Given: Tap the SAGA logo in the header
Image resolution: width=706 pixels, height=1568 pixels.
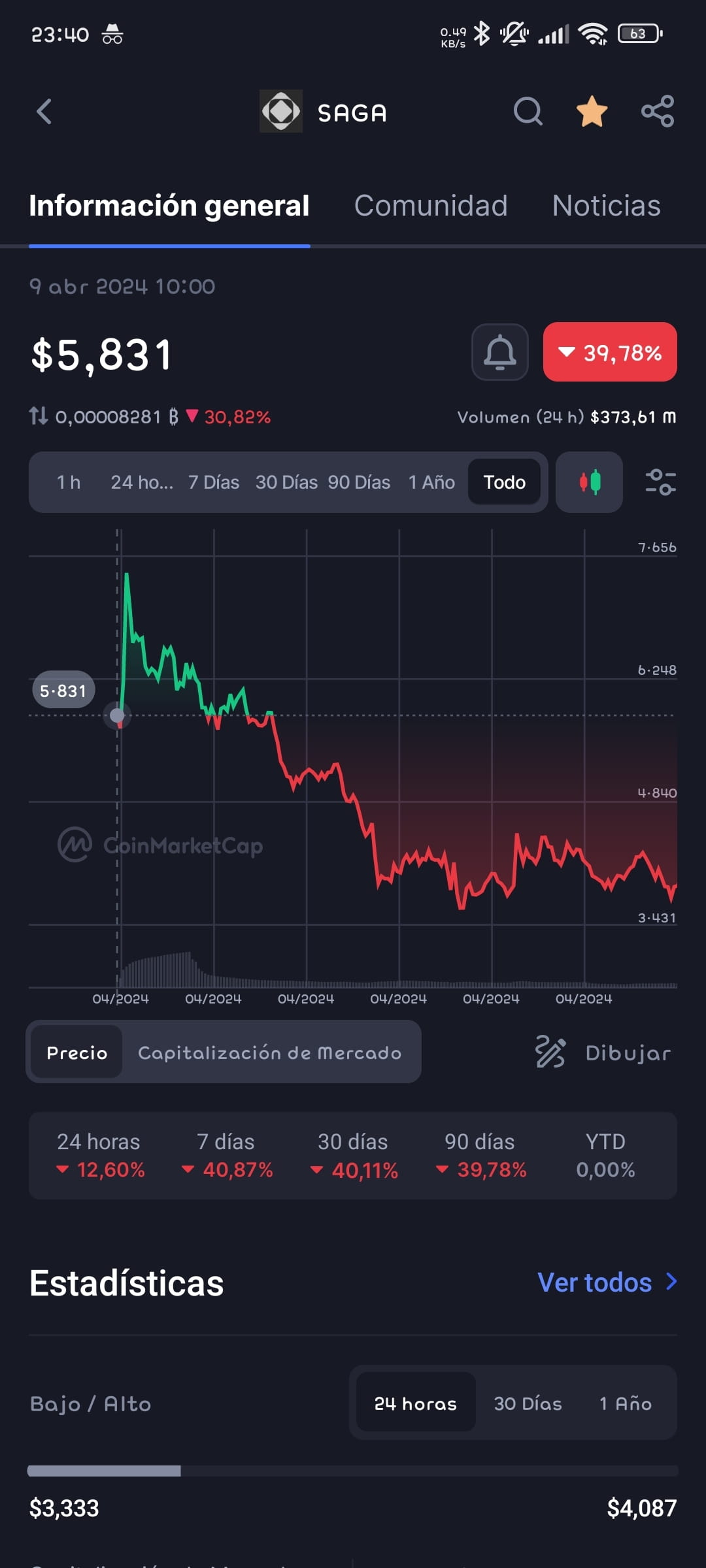Looking at the screenshot, I should coord(281,111).
